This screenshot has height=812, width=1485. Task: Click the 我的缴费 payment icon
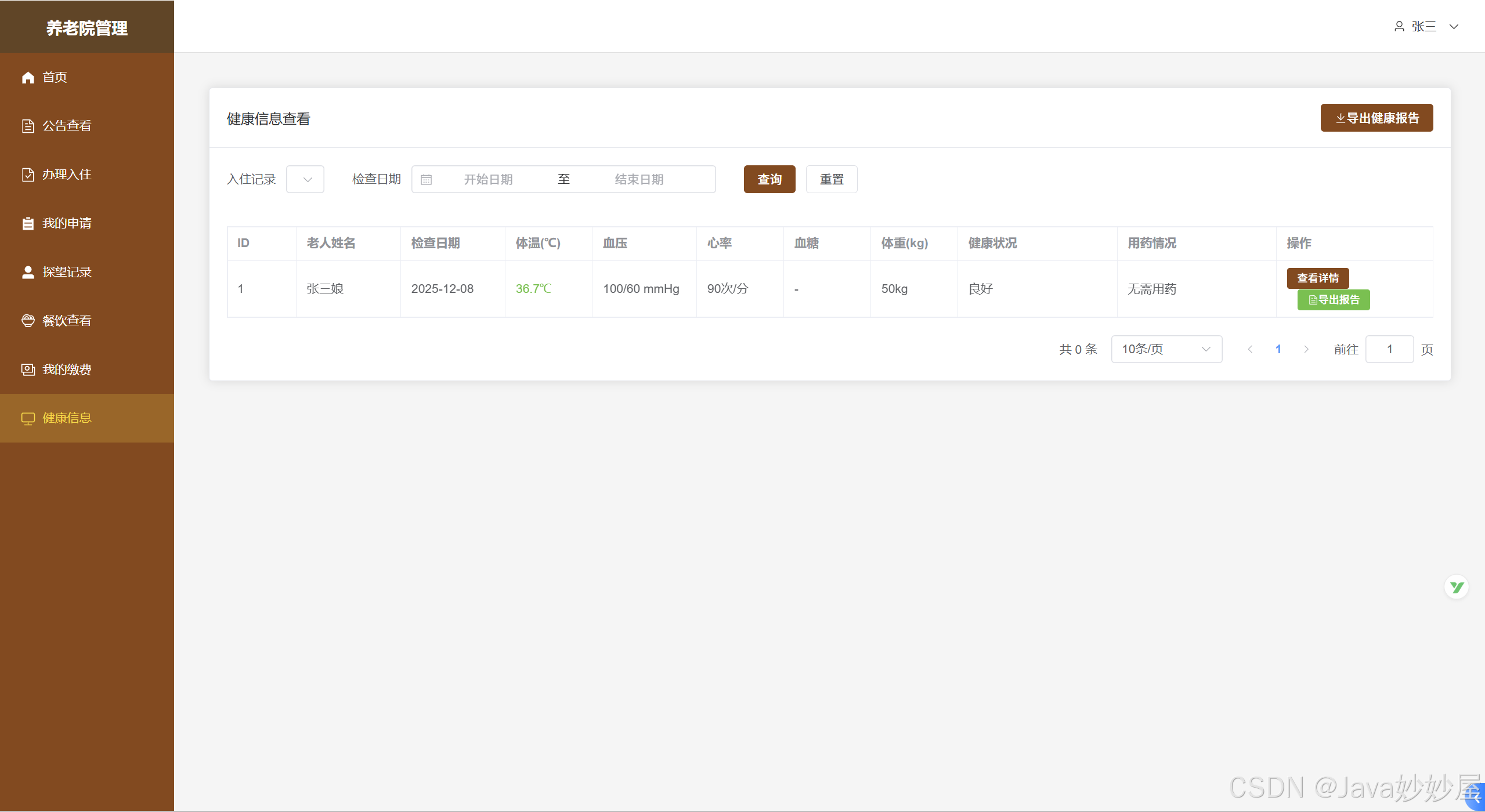[28, 369]
